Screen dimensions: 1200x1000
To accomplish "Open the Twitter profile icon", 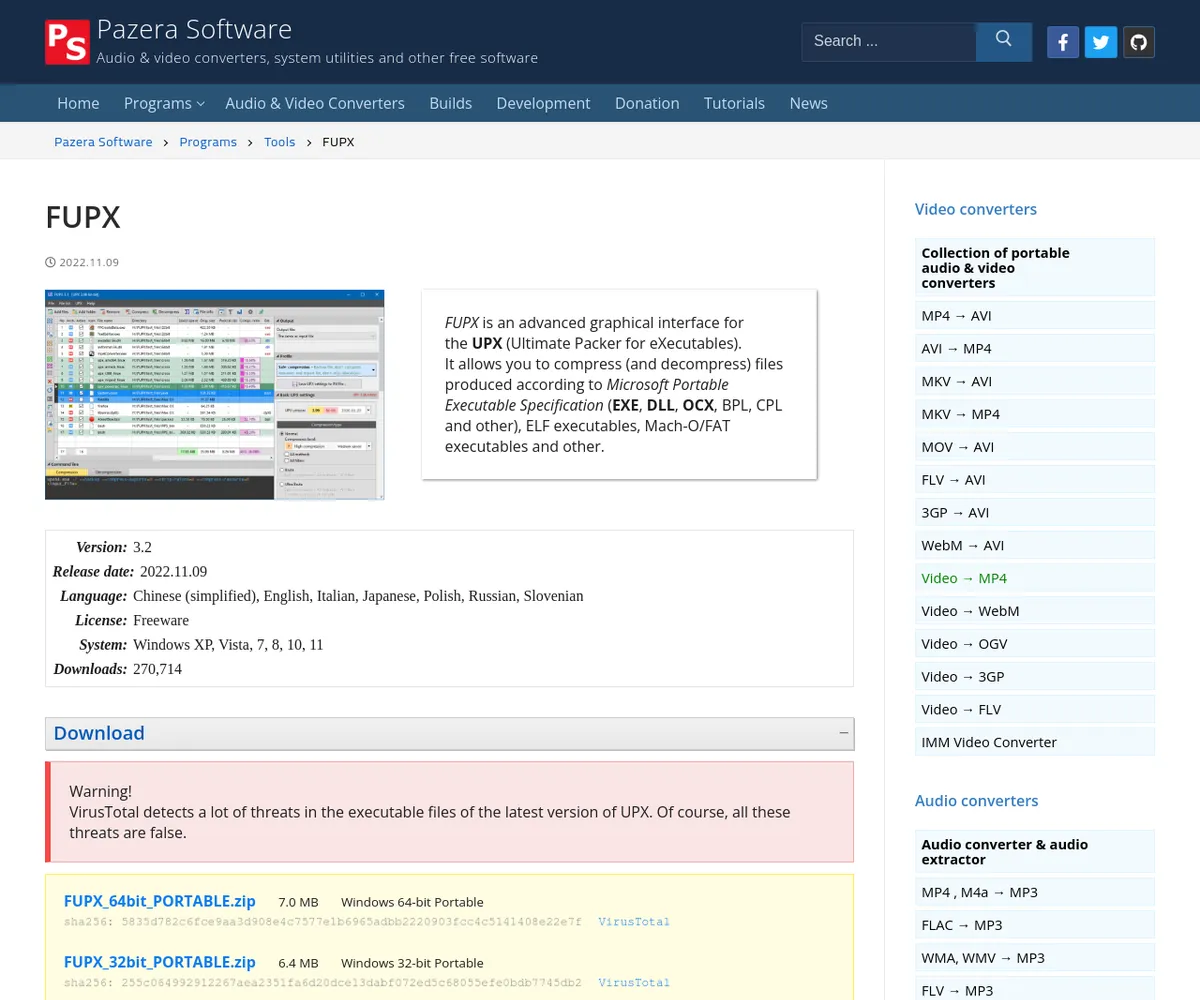I will click(1100, 42).
